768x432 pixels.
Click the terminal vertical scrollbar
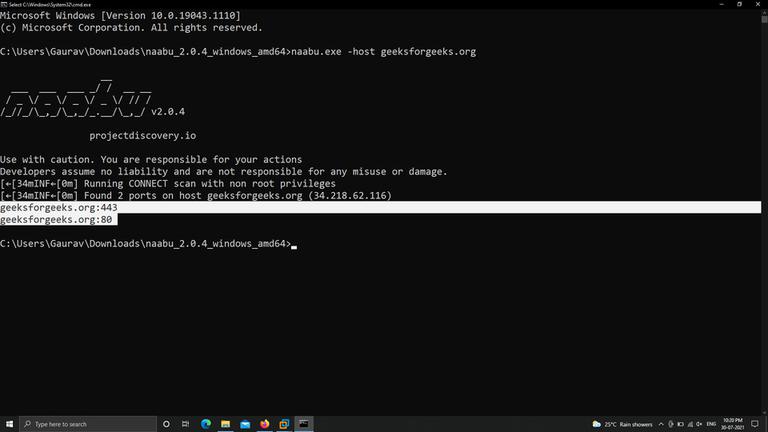[x=764, y=212]
